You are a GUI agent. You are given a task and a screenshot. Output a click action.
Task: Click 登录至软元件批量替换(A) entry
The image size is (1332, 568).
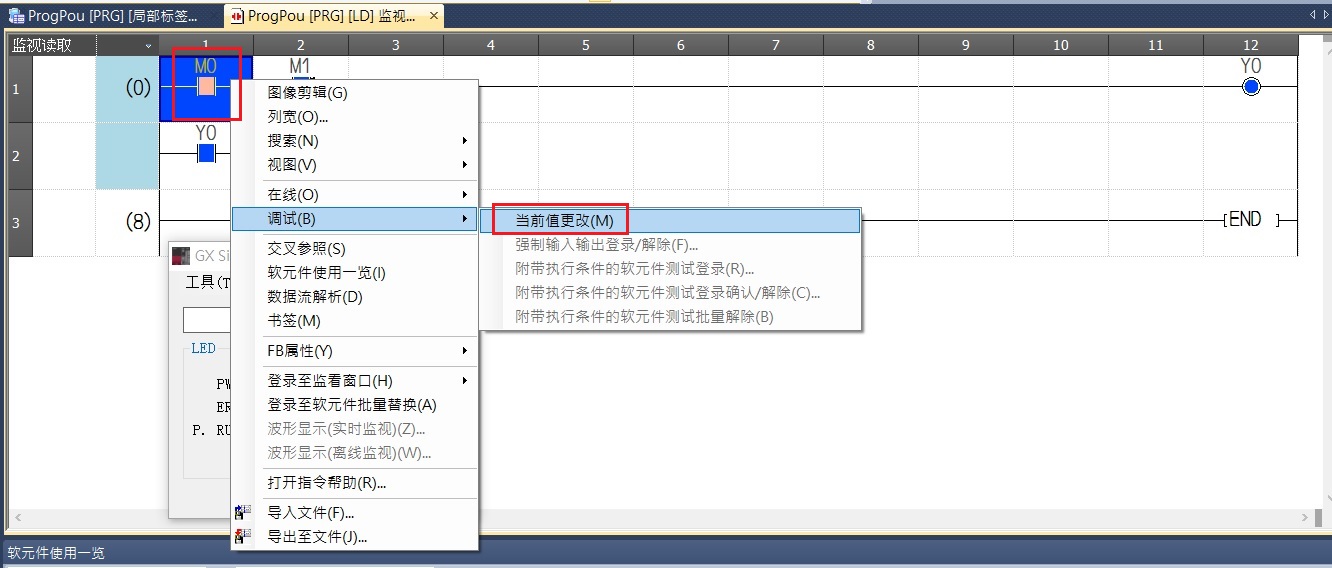coord(351,405)
